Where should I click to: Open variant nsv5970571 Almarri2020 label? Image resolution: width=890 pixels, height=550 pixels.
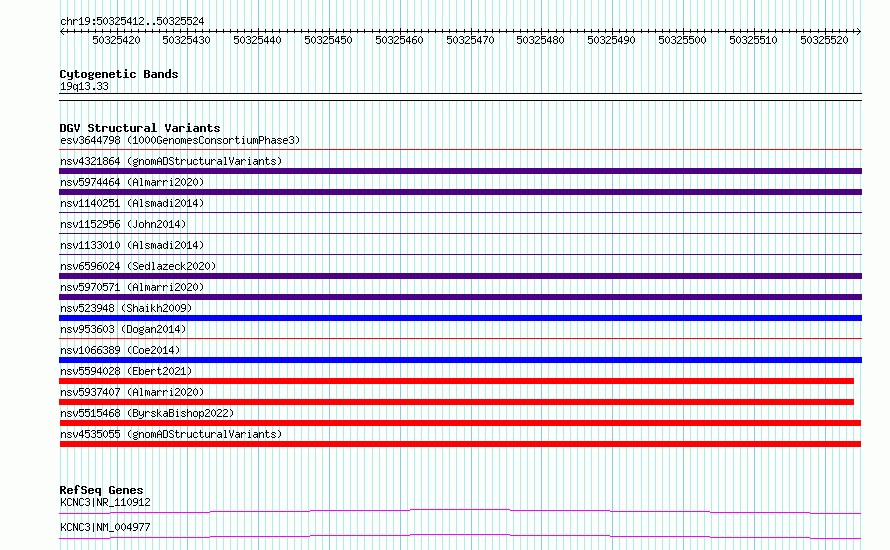pos(132,287)
